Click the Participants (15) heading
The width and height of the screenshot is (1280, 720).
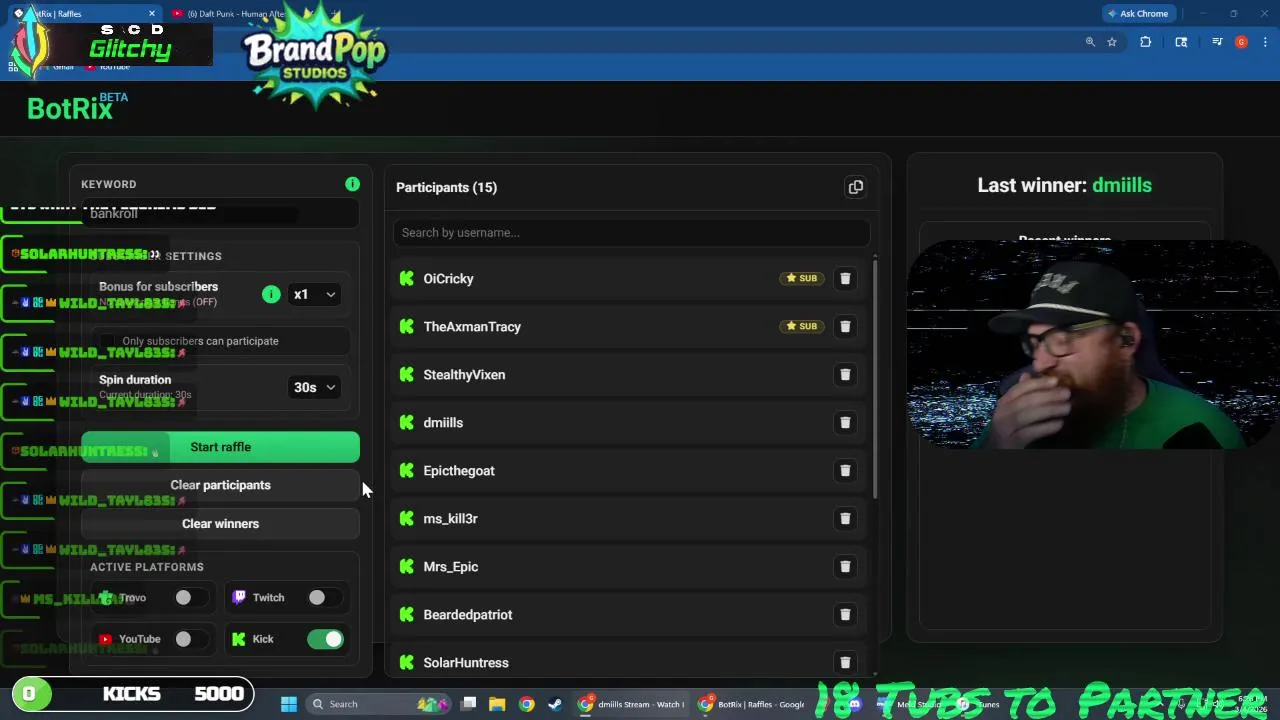[446, 187]
